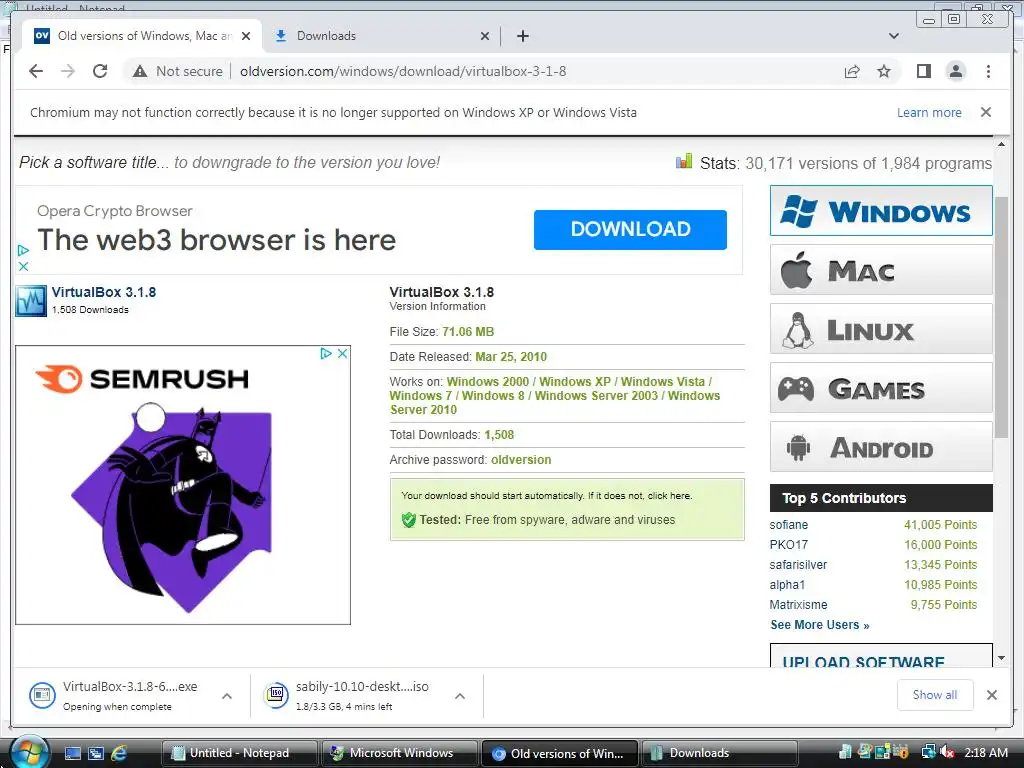Toggle the browser side panel
Image resolution: width=1024 pixels, height=768 pixels.
point(923,71)
